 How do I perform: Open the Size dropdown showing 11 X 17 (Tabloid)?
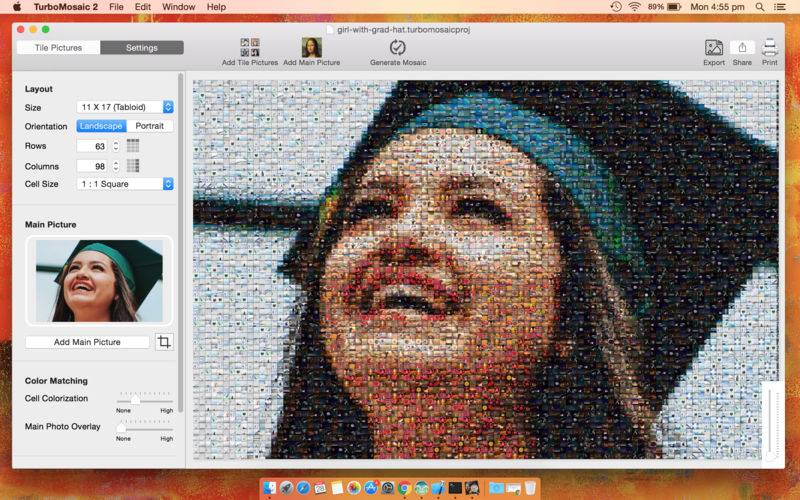tap(125, 107)
